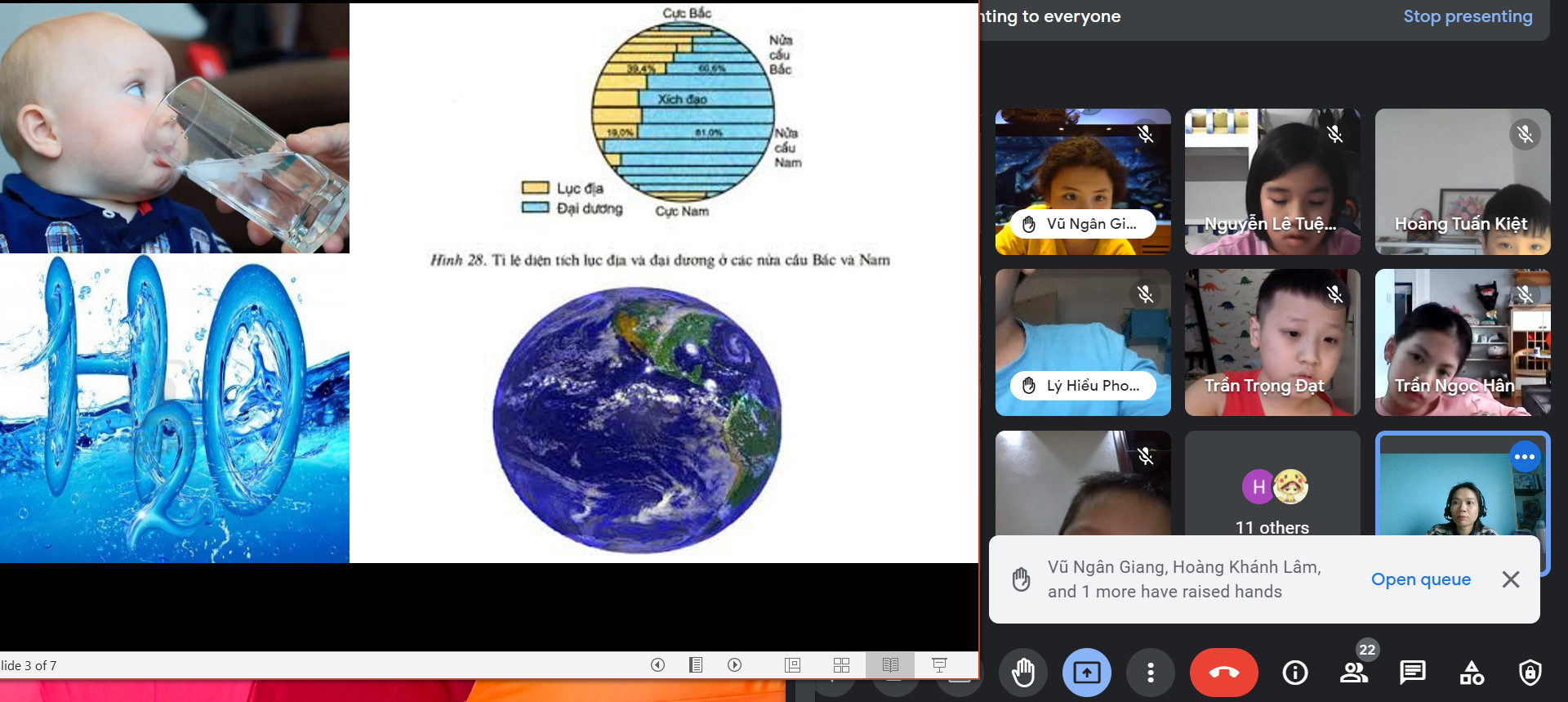Open the three-dot more options menu
The image size is (1568, 702).
coord(1150,673)
